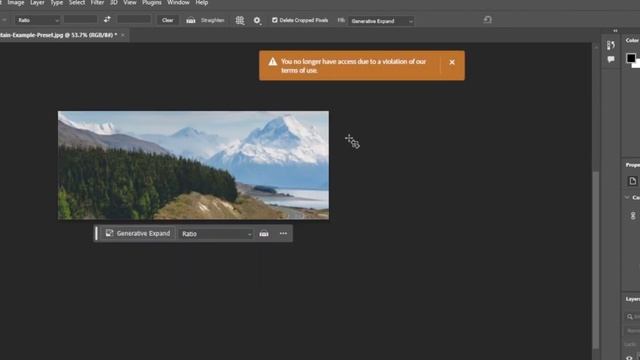Grab the contextual task bar handle
Viewport: 640px width, 360px height.
[x=96, y=233]
